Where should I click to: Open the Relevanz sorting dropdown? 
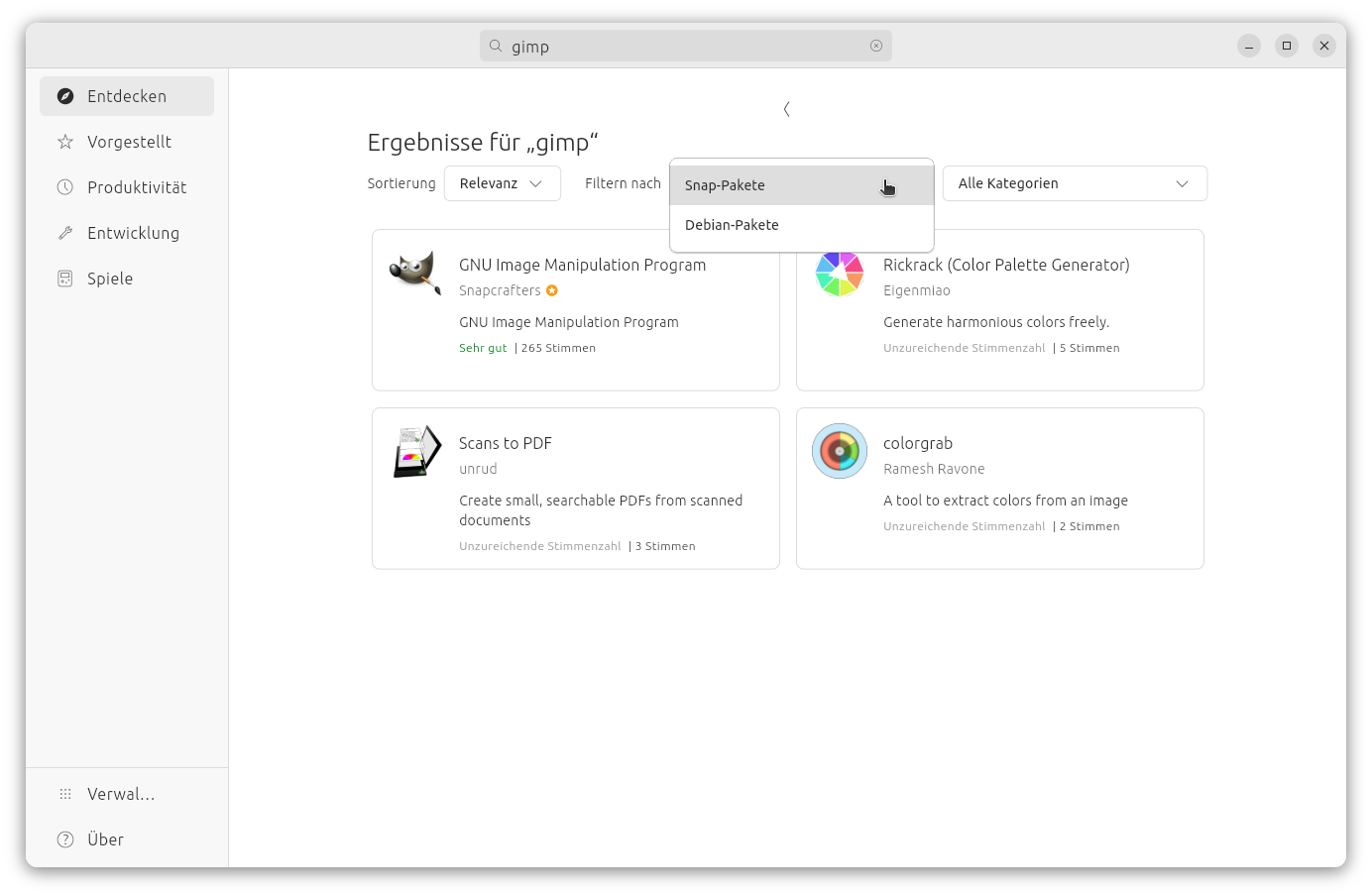click(x=502, y=183)
